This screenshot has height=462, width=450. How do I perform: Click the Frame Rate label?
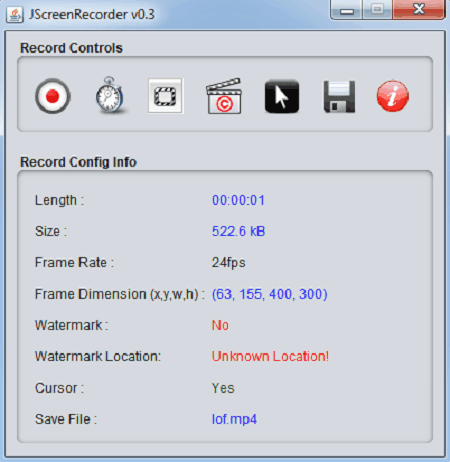coord(74,263)
